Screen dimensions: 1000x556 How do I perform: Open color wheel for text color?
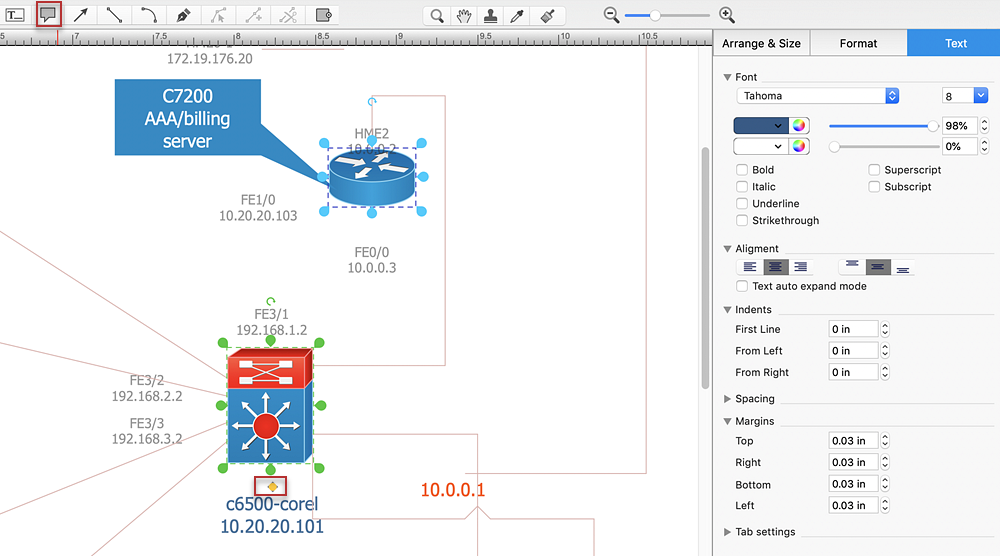(x=799, y=126)
